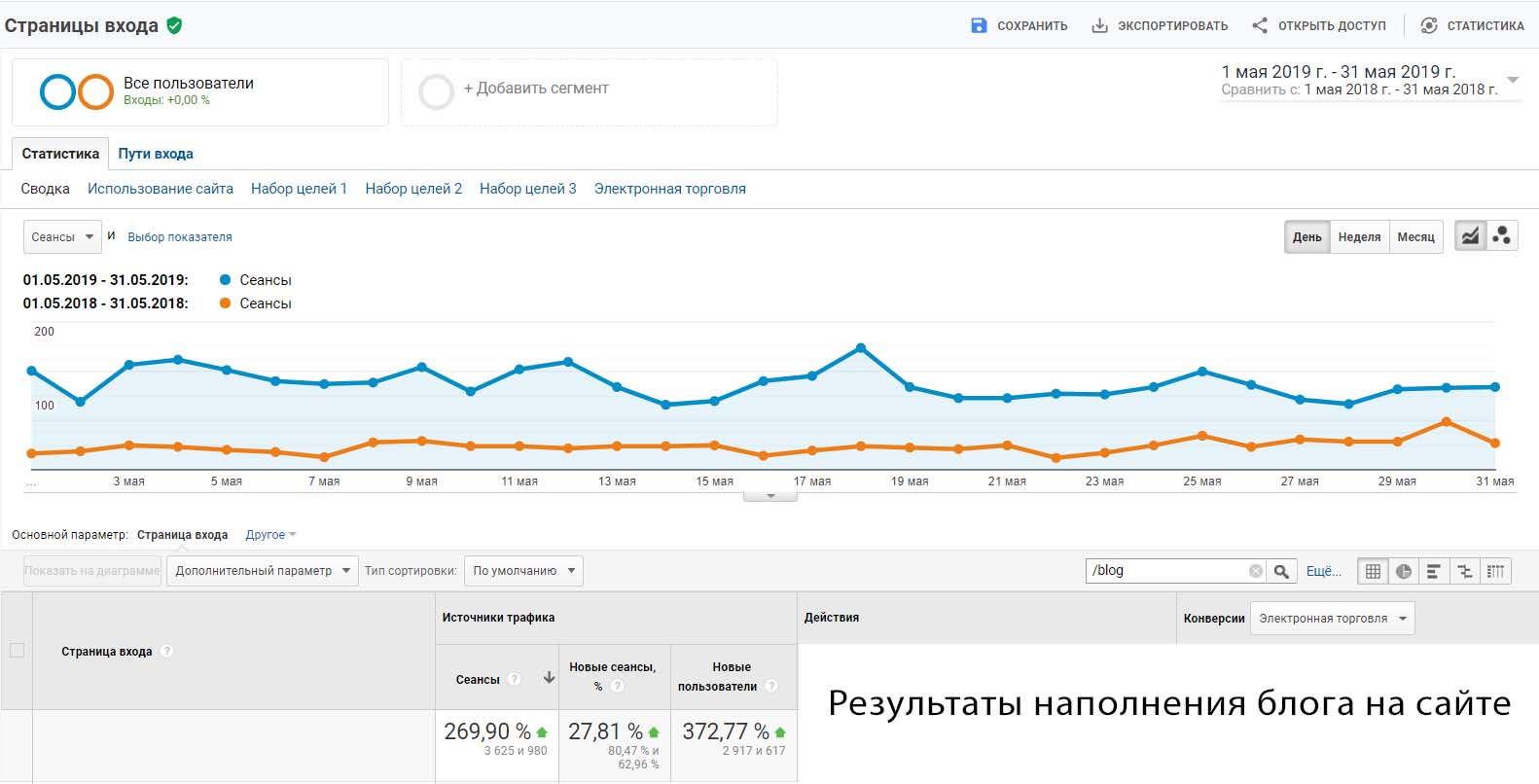This screenshot has width=1539, height=784.
Task: Click the /blog search input field
Action: [1167, 571]
